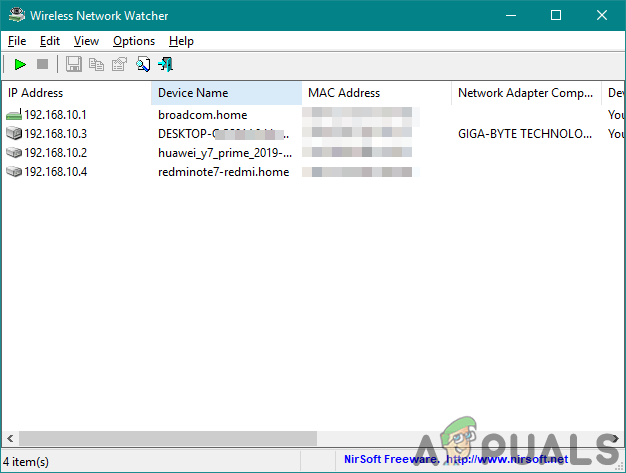Open the File menu
Image resolution: width=626 pixels, height=473 pixels.
pyautogui.click(x=17, y=41)
